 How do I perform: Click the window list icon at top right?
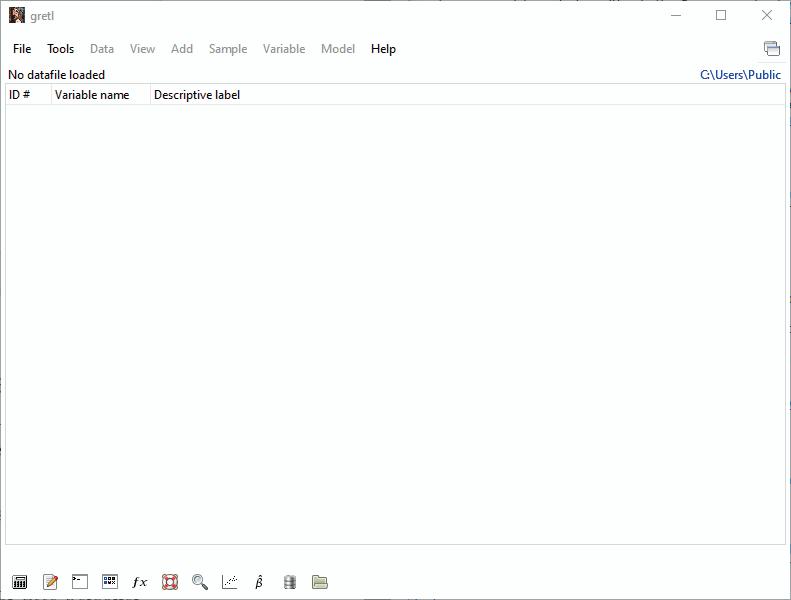tap(771, 48)
